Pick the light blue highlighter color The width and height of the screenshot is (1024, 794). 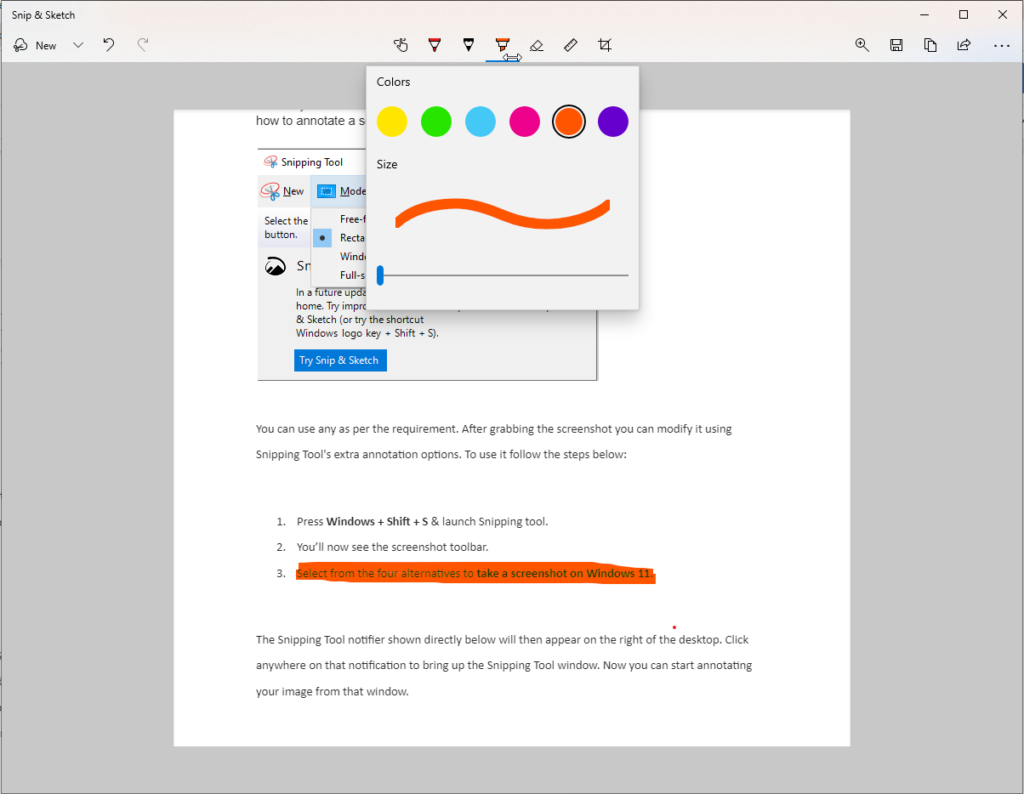481,121
